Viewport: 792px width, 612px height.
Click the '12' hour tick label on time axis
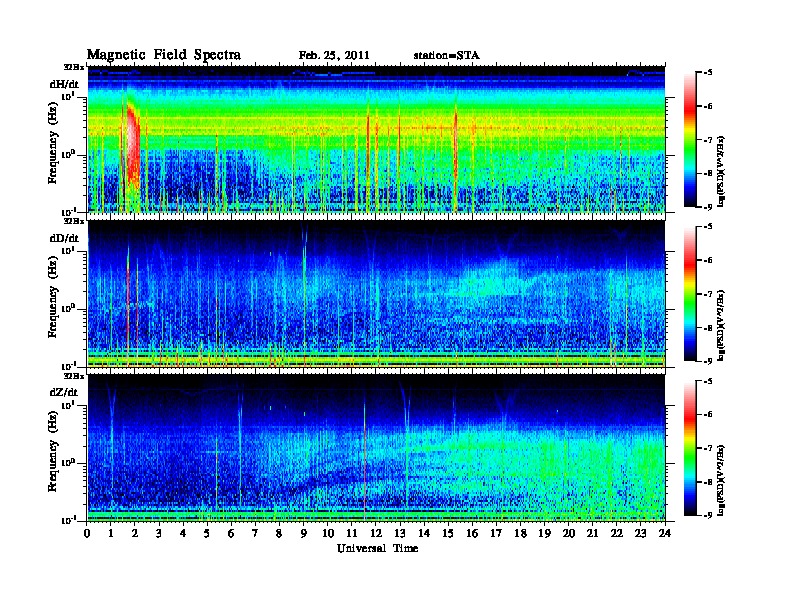click(x=376, y=533)
